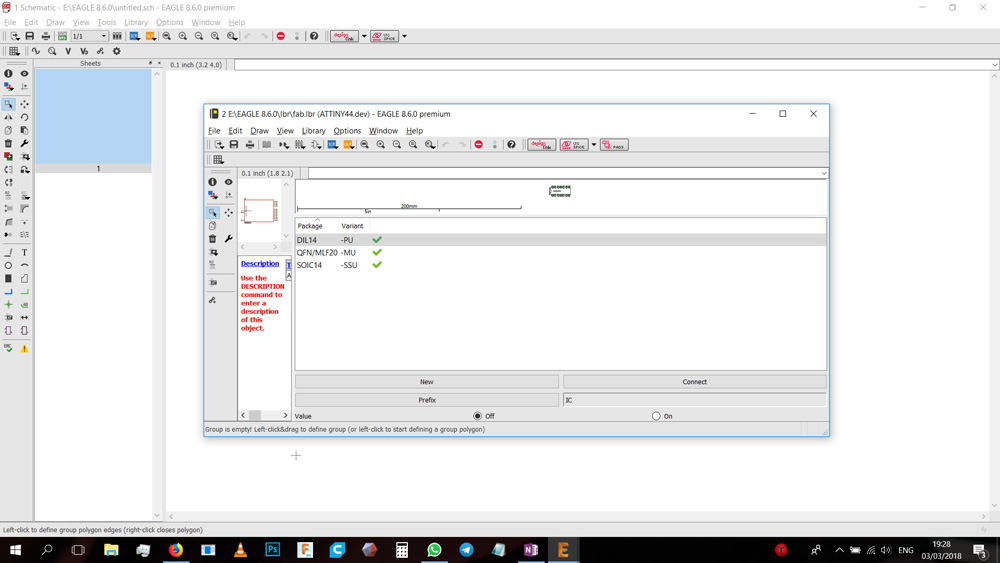The height and width of the screenshot is (563, 1000).
Task: Zoom in using library window toolbar
Action: [381, 145]
